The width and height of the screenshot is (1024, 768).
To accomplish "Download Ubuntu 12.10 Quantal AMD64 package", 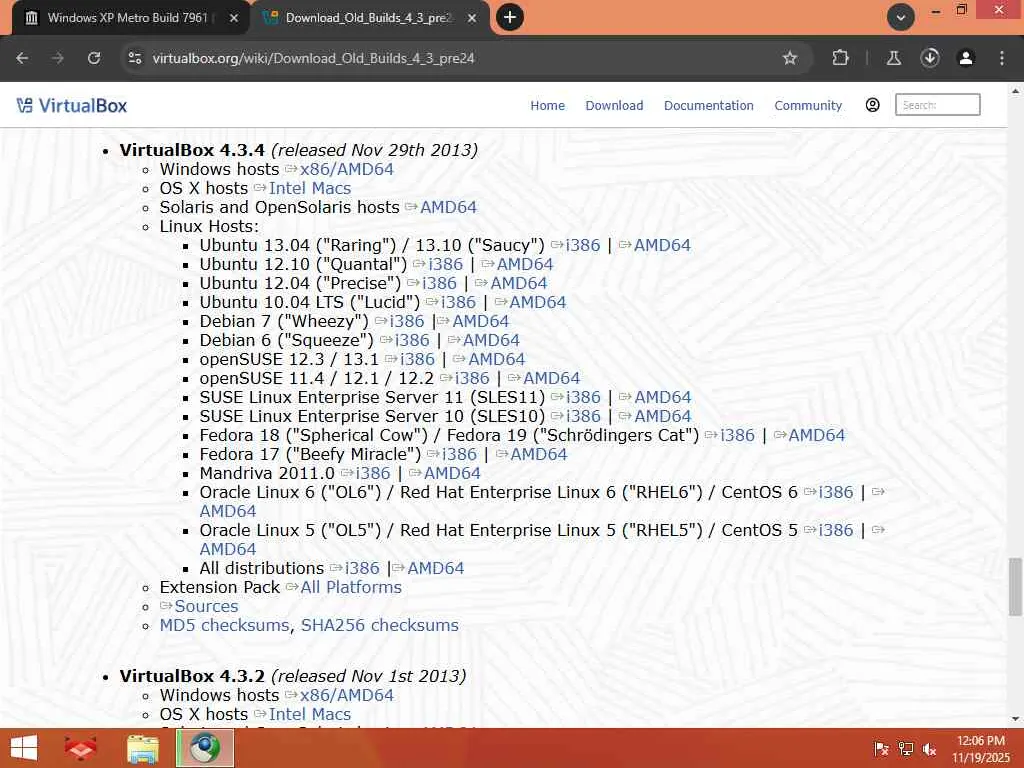I will 524,264.
